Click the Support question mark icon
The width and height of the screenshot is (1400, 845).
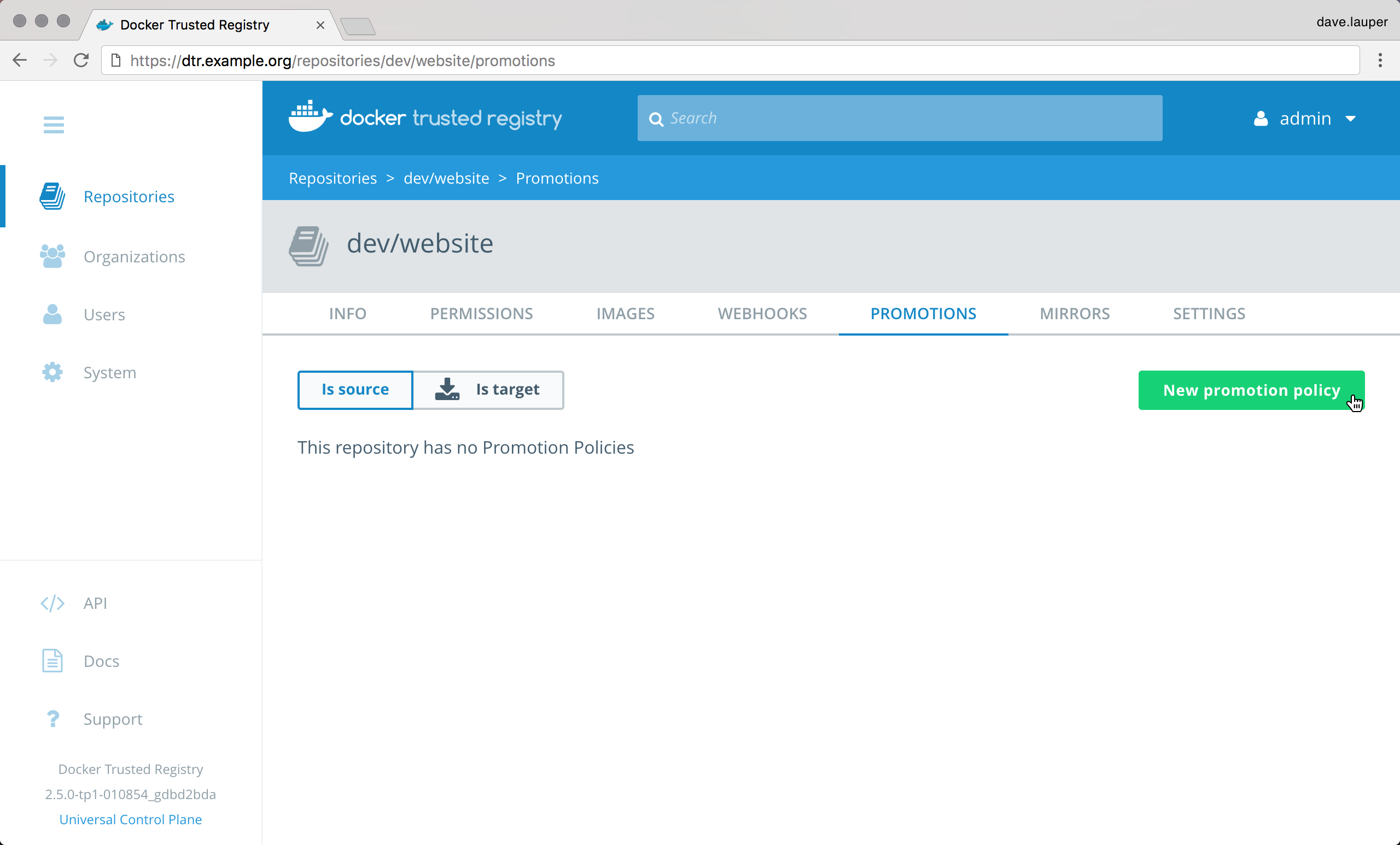pos(52,719)
